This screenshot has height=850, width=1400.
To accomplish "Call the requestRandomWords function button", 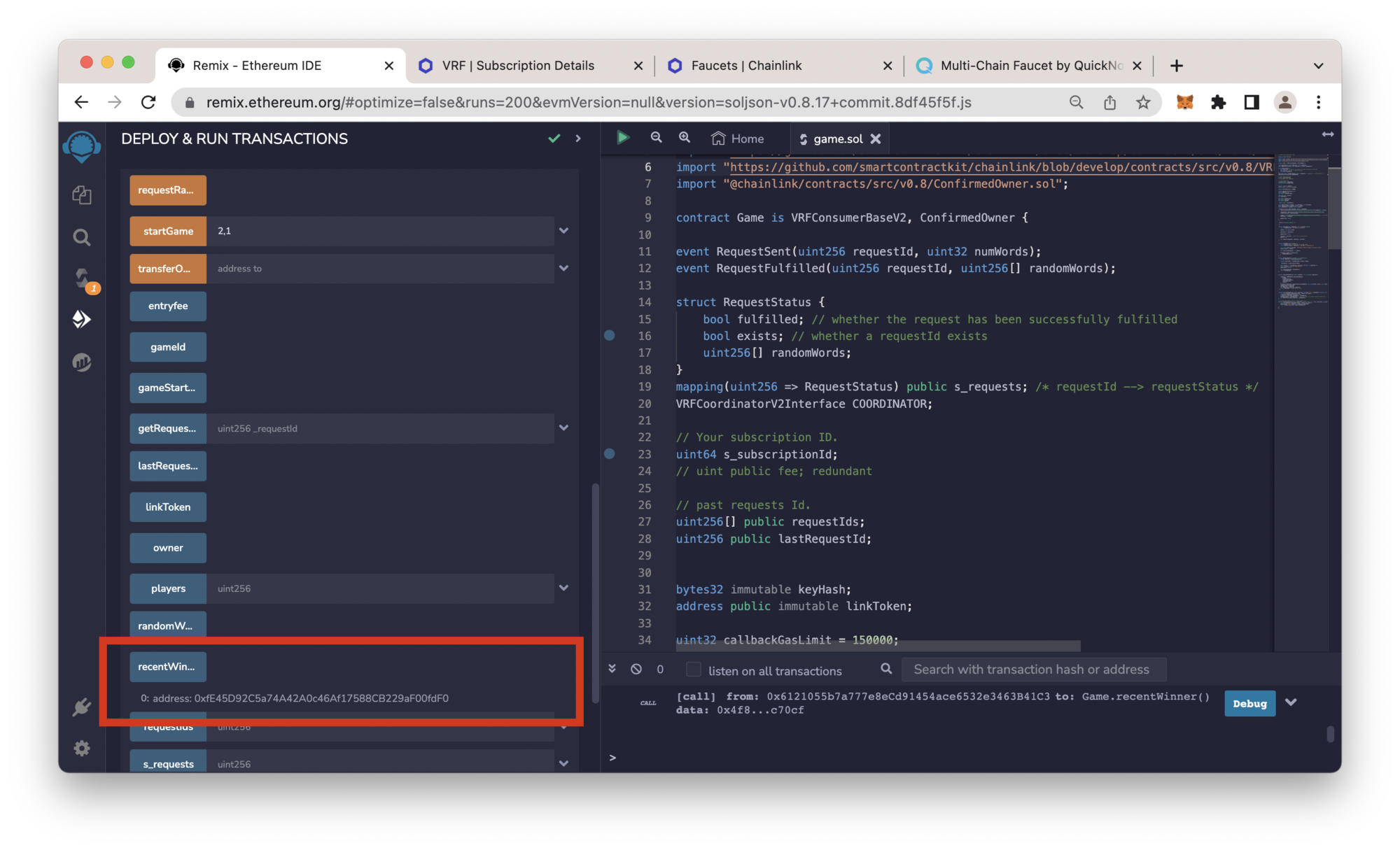I will [x=168, y=190].
